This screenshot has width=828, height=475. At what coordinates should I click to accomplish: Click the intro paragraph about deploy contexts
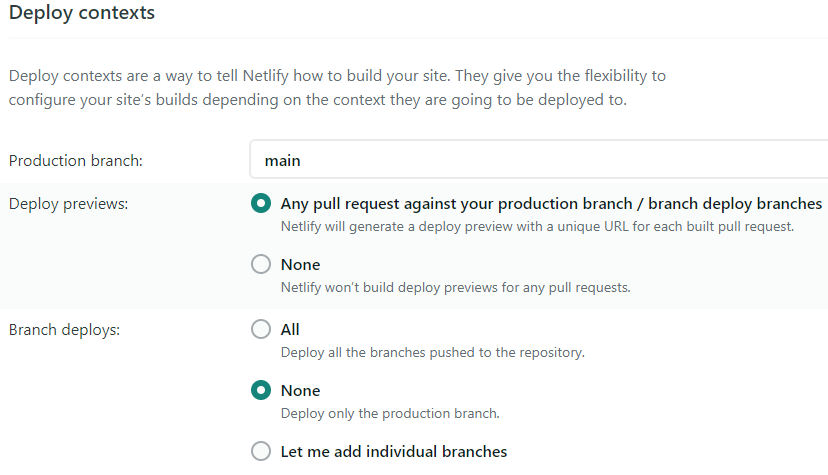[x=337, y=88]
